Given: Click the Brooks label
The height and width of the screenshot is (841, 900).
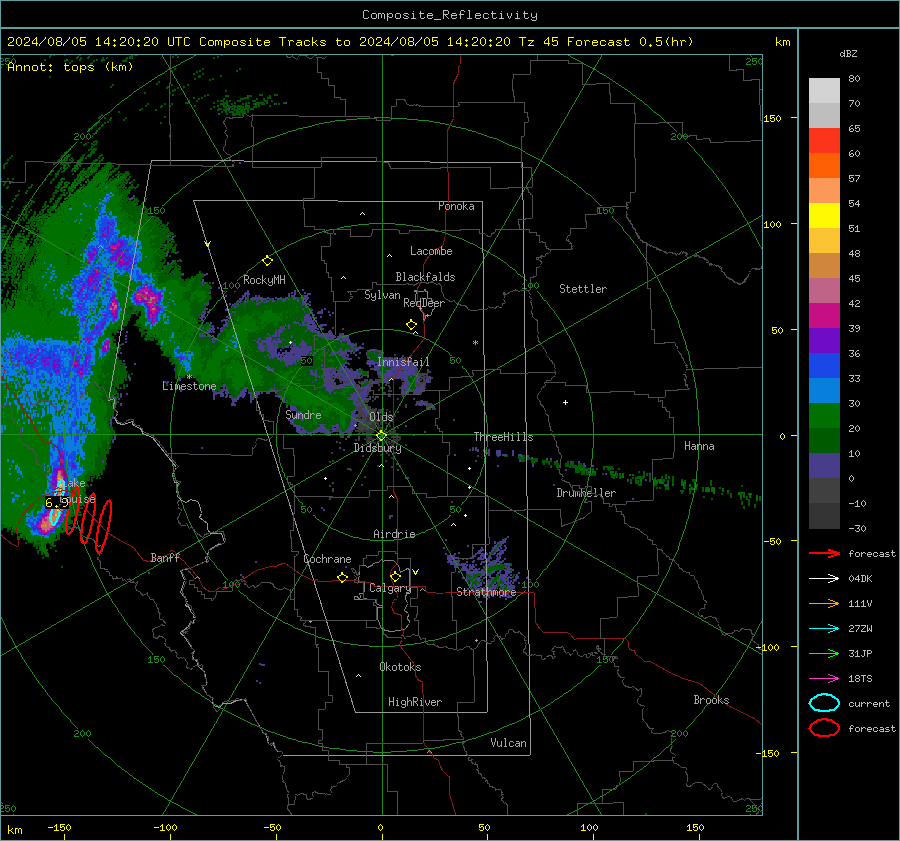Looking at the screenshot, I should coord(711,700).
